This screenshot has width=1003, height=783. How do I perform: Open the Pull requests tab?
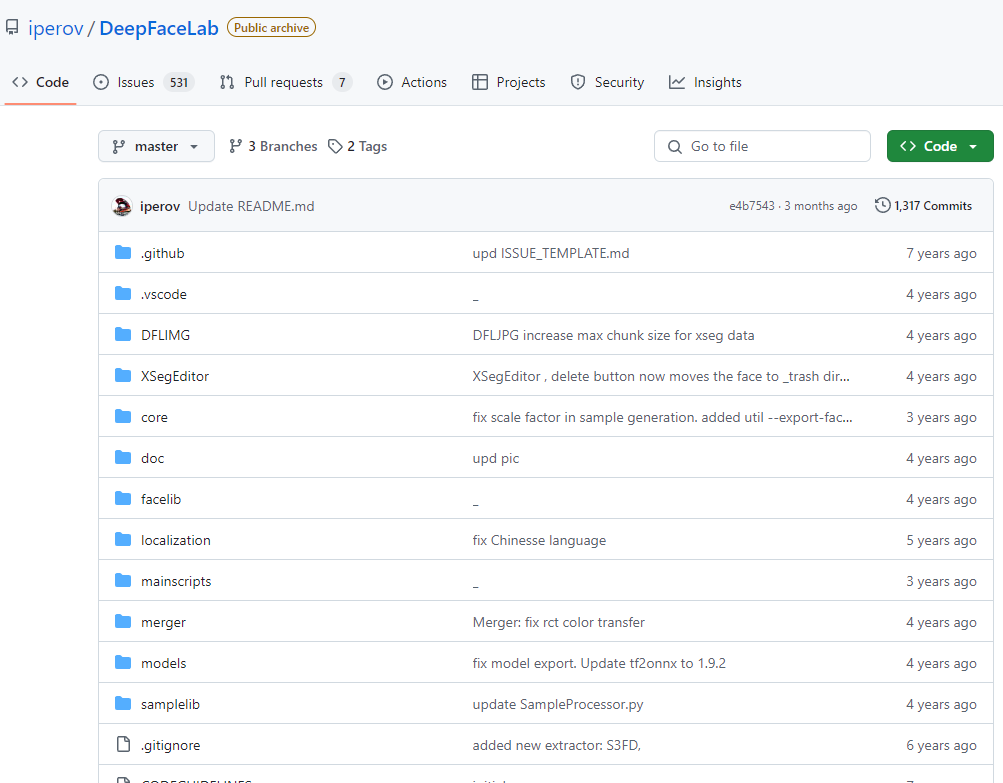coord(285,82)
